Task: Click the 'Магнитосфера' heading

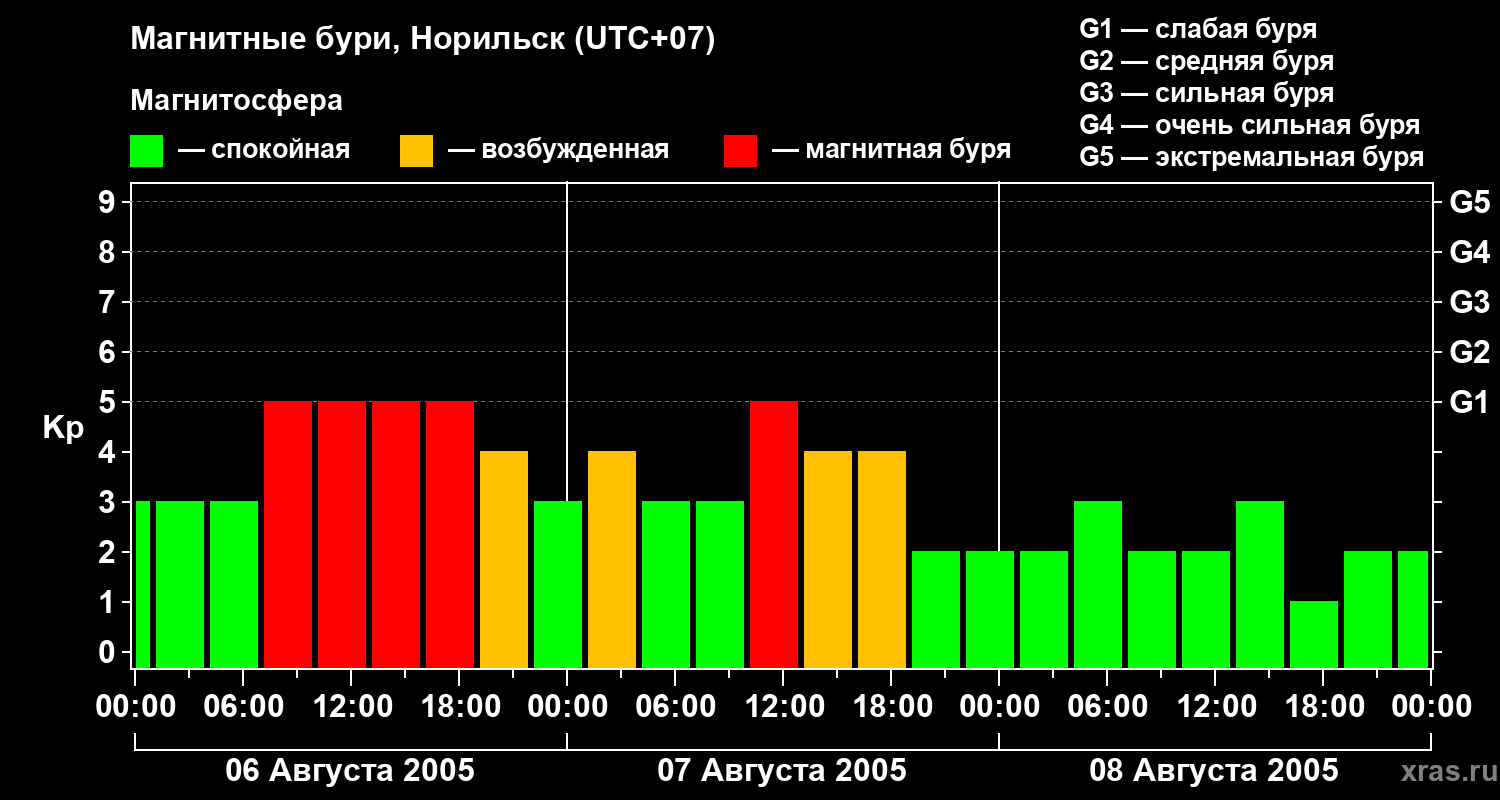Action: point(236,101)
